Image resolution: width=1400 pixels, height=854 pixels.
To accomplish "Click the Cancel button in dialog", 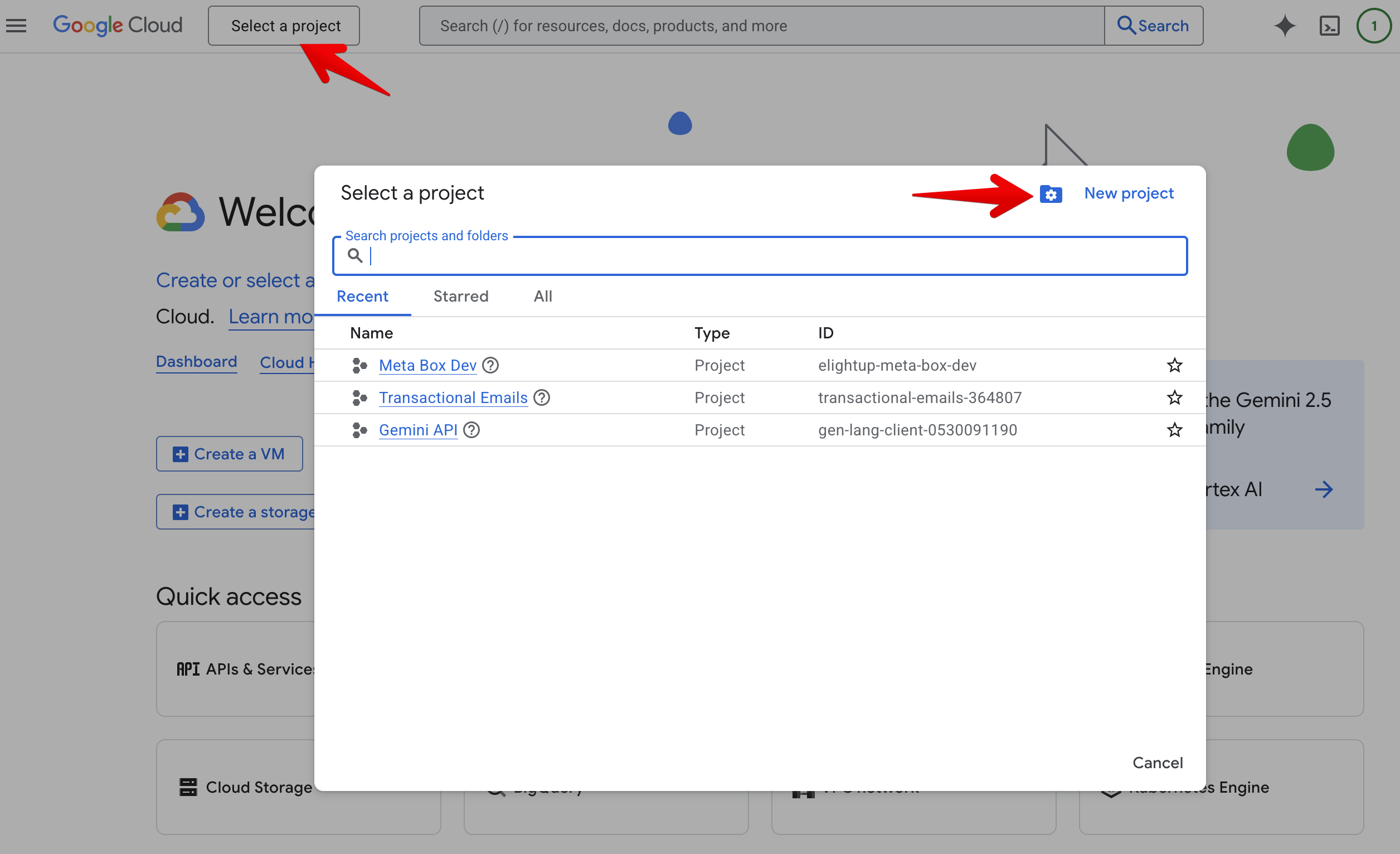I will click(1158, 763).
